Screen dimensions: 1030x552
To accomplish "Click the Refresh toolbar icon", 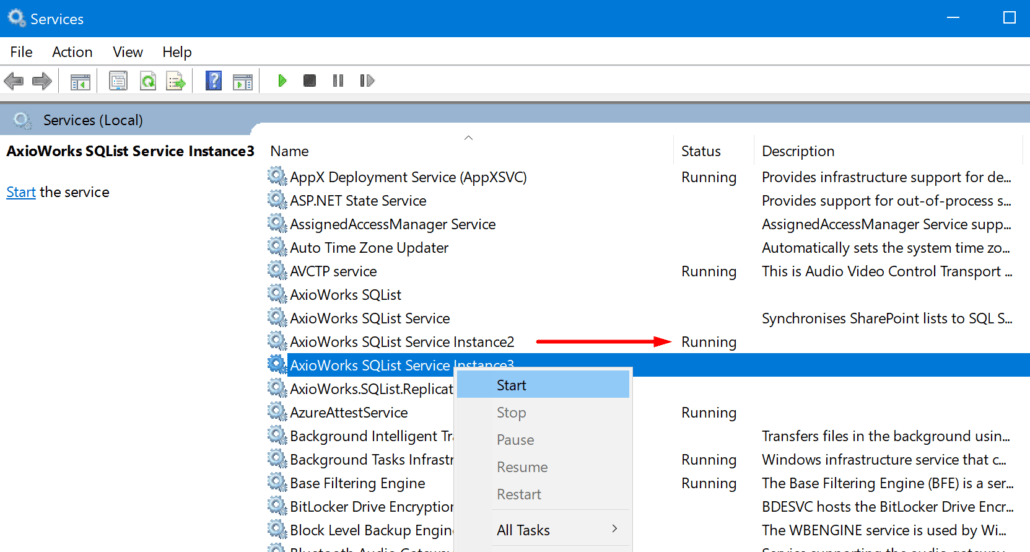I will tap(148, 81).
